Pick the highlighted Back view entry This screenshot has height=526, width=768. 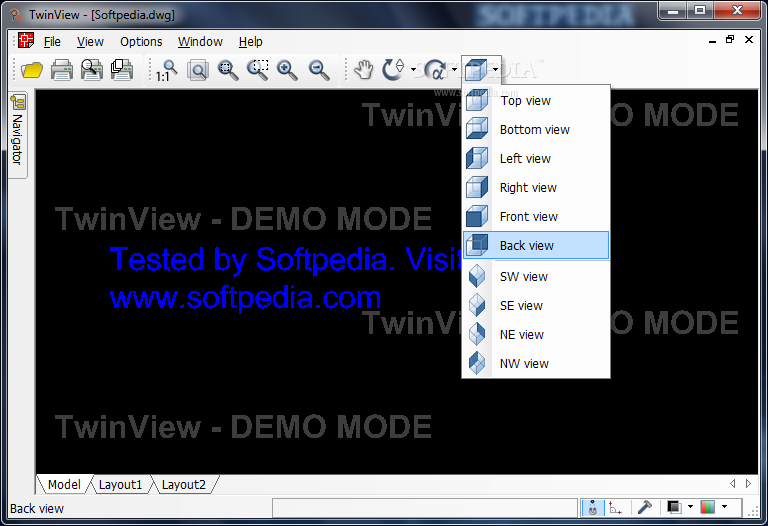[536, 245]
